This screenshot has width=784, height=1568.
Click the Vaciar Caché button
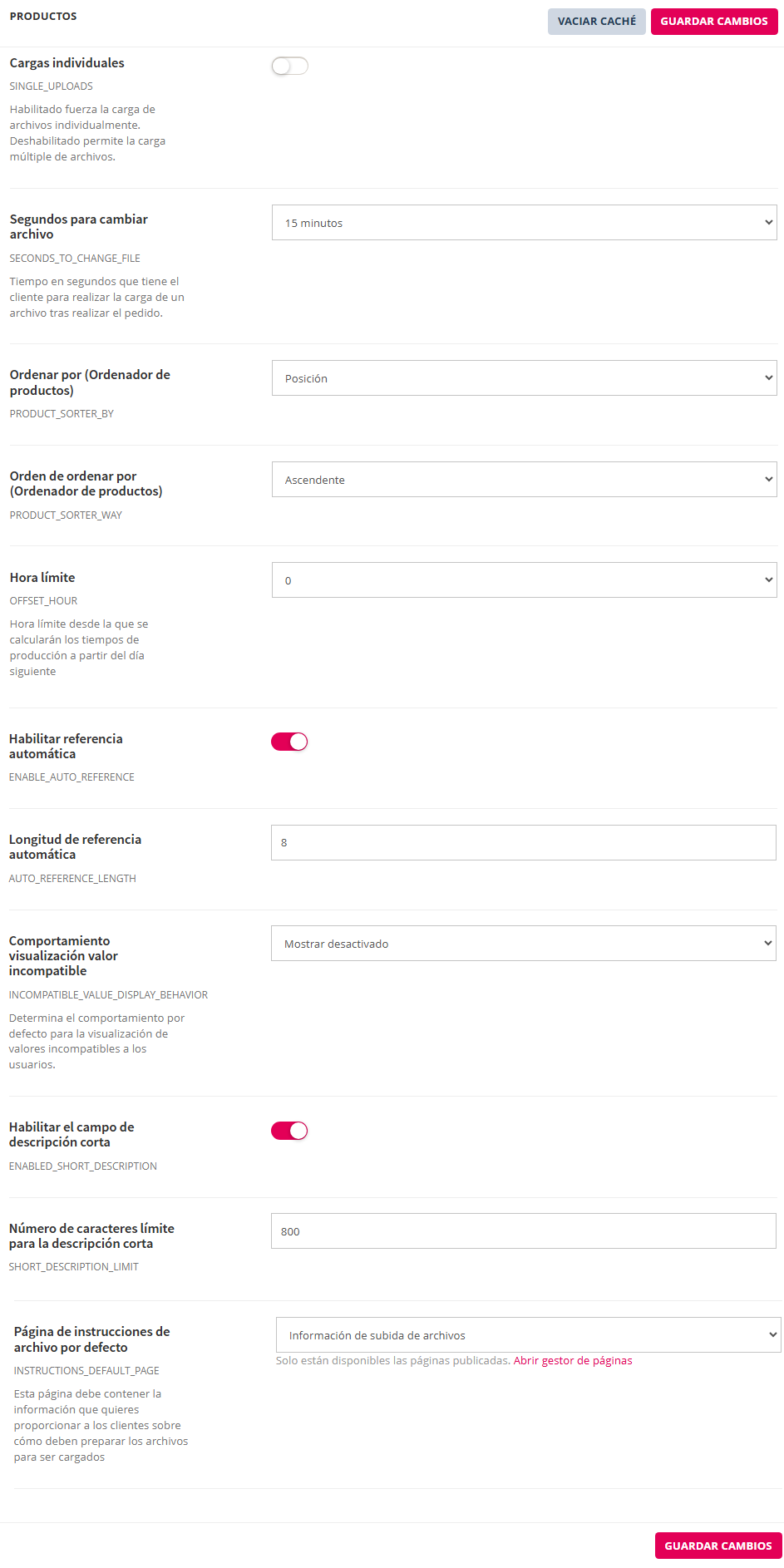(x=596, y=22)
